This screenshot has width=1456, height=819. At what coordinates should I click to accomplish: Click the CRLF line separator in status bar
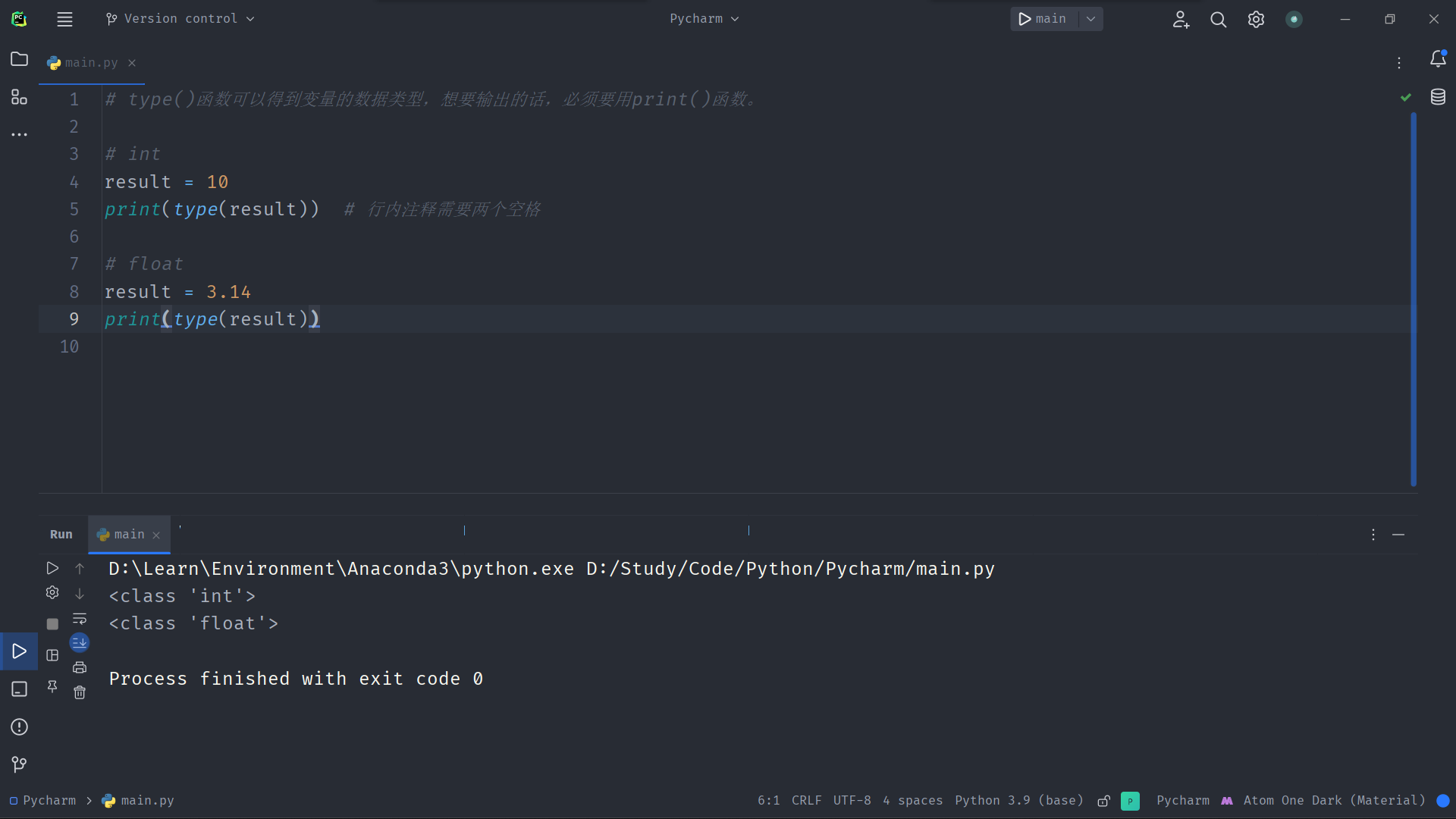[806, 801]
